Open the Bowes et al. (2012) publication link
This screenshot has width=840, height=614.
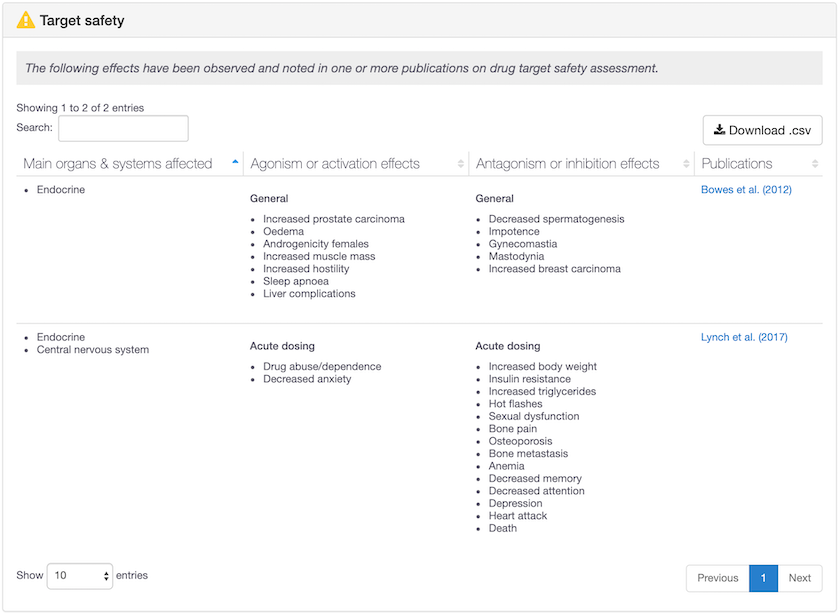[746, 190]
